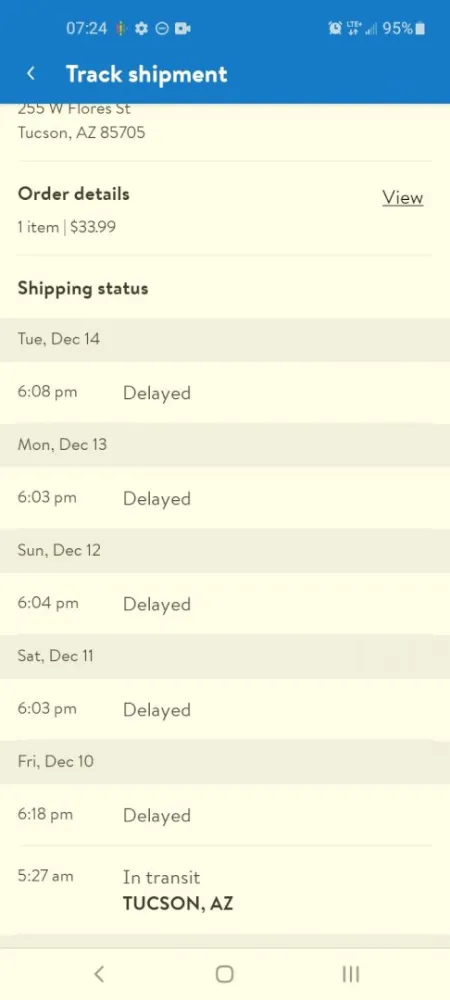450x1000 pixels.
Task: Tap the Shipping status heading
Action: 83,288
